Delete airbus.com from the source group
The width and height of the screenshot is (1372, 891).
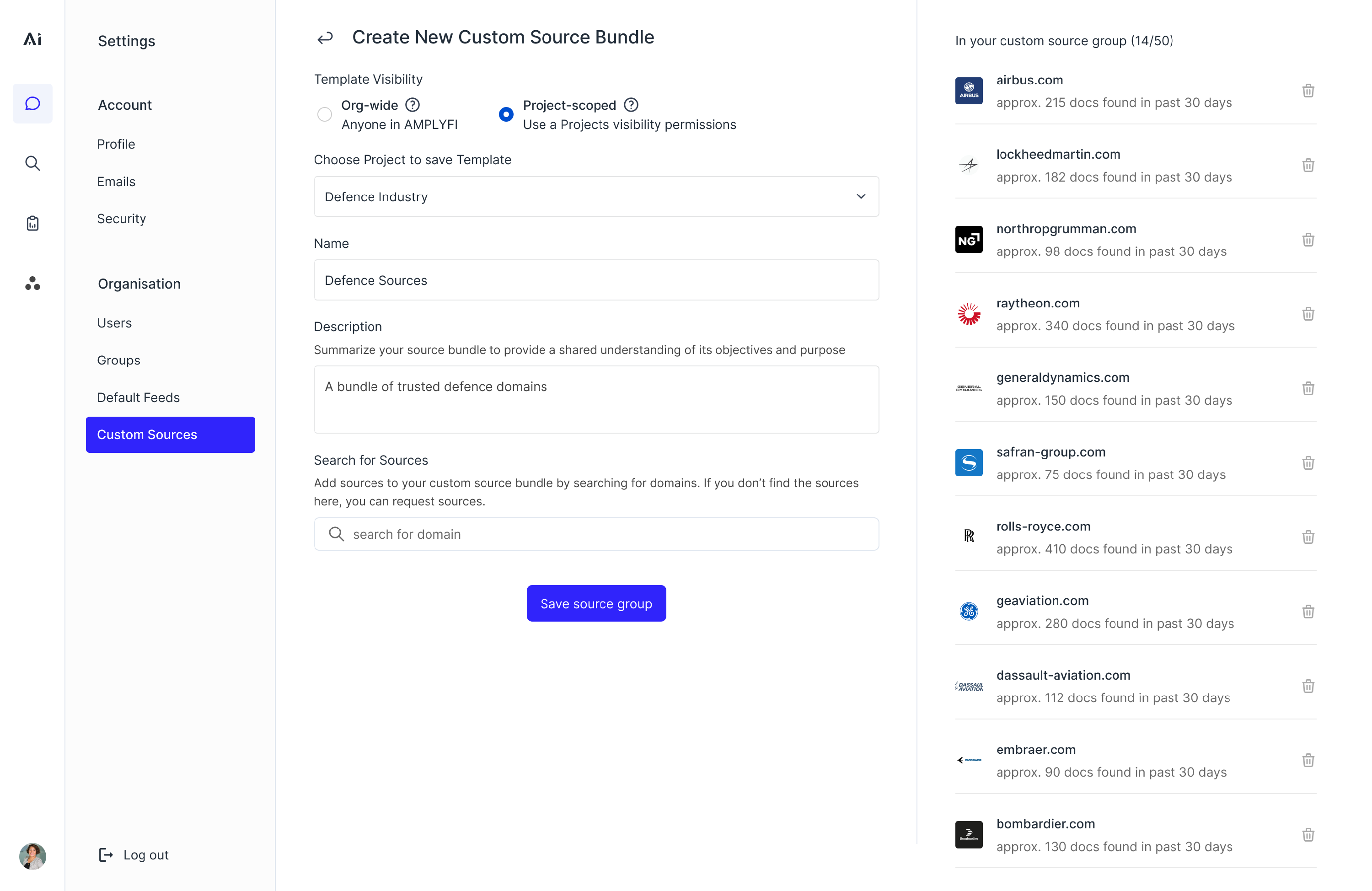(1308, 91)
